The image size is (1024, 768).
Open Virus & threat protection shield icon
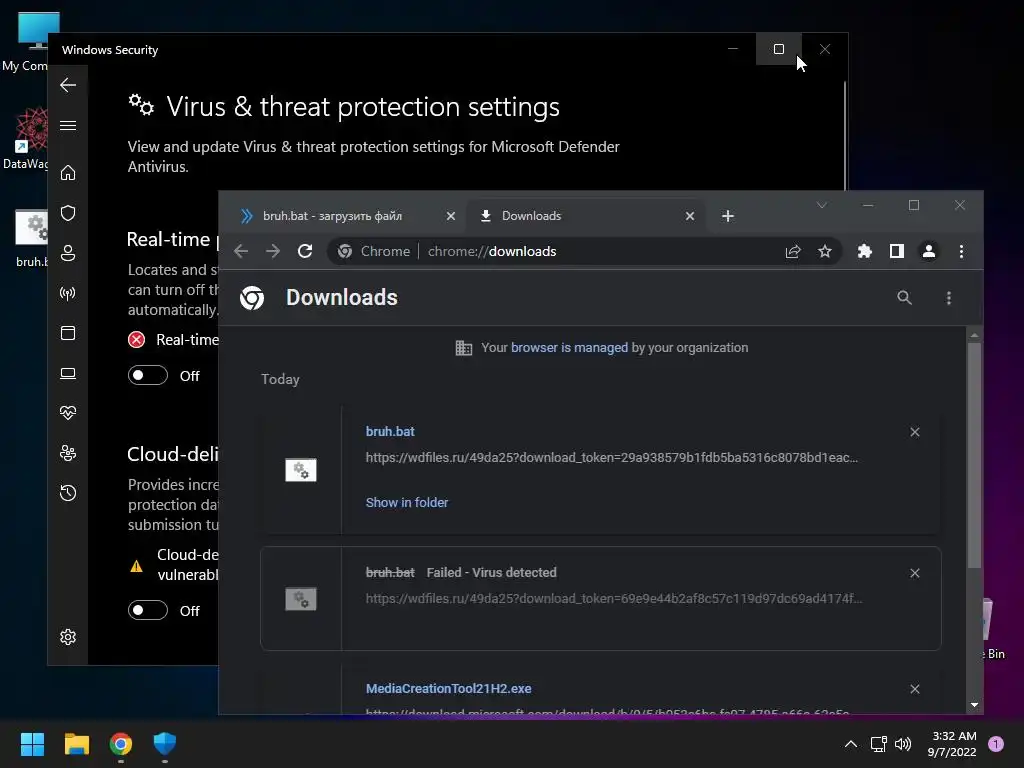[68, 213]
